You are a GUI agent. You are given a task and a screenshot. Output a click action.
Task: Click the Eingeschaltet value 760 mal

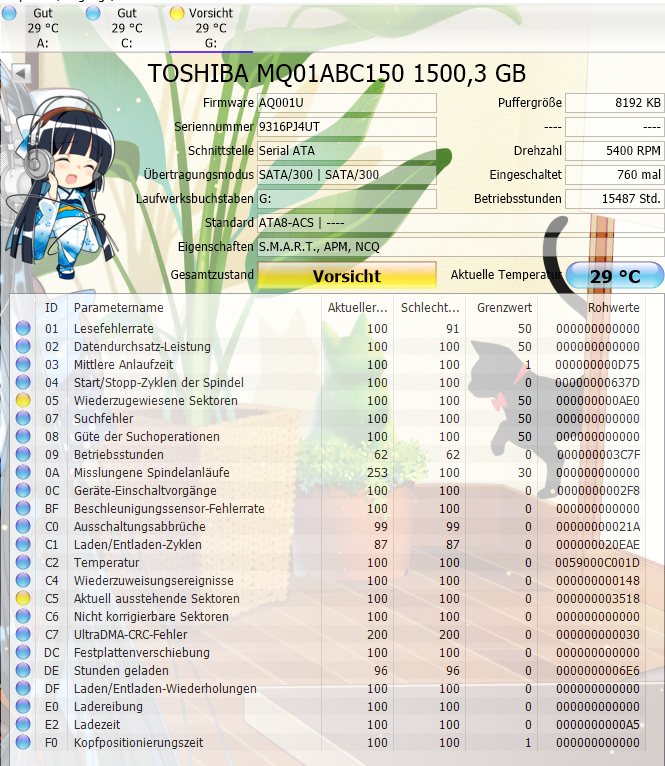615,175
